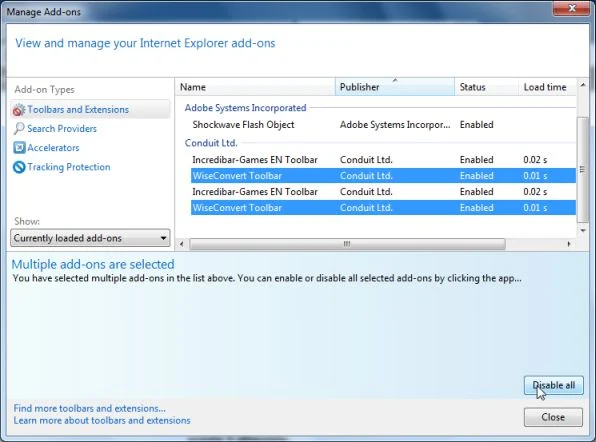
Task: Sort list by Load time column
Action: [x=547, y=87]
